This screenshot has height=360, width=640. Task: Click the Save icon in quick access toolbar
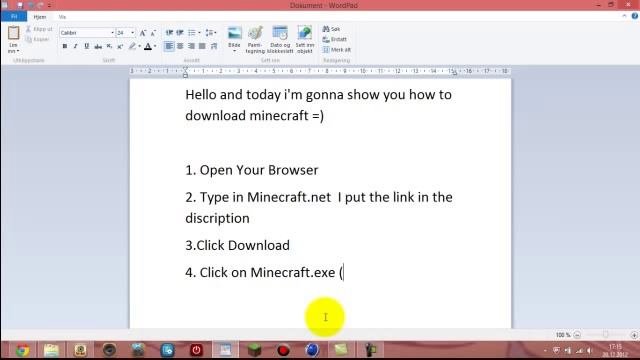coord(20,5)
